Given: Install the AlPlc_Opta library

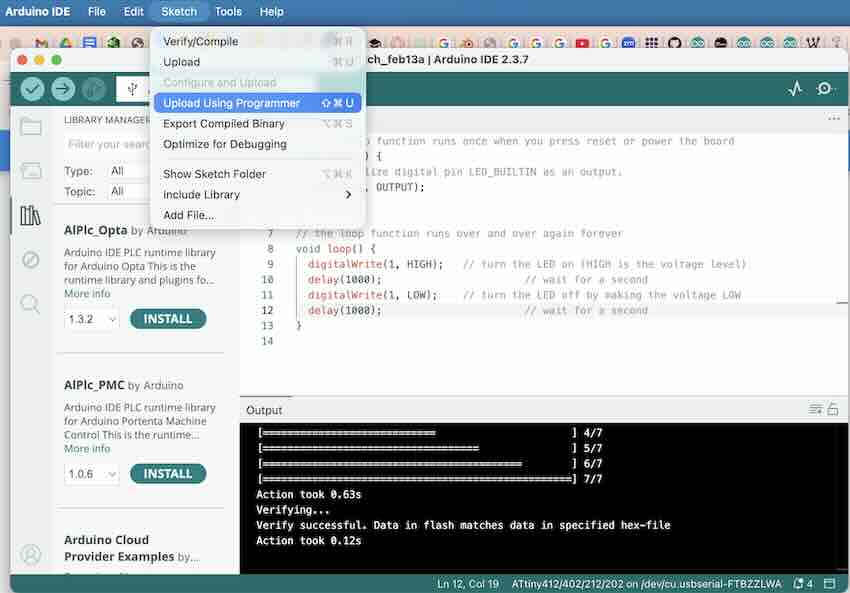Looking at the screenshot, I should [168, 319].
